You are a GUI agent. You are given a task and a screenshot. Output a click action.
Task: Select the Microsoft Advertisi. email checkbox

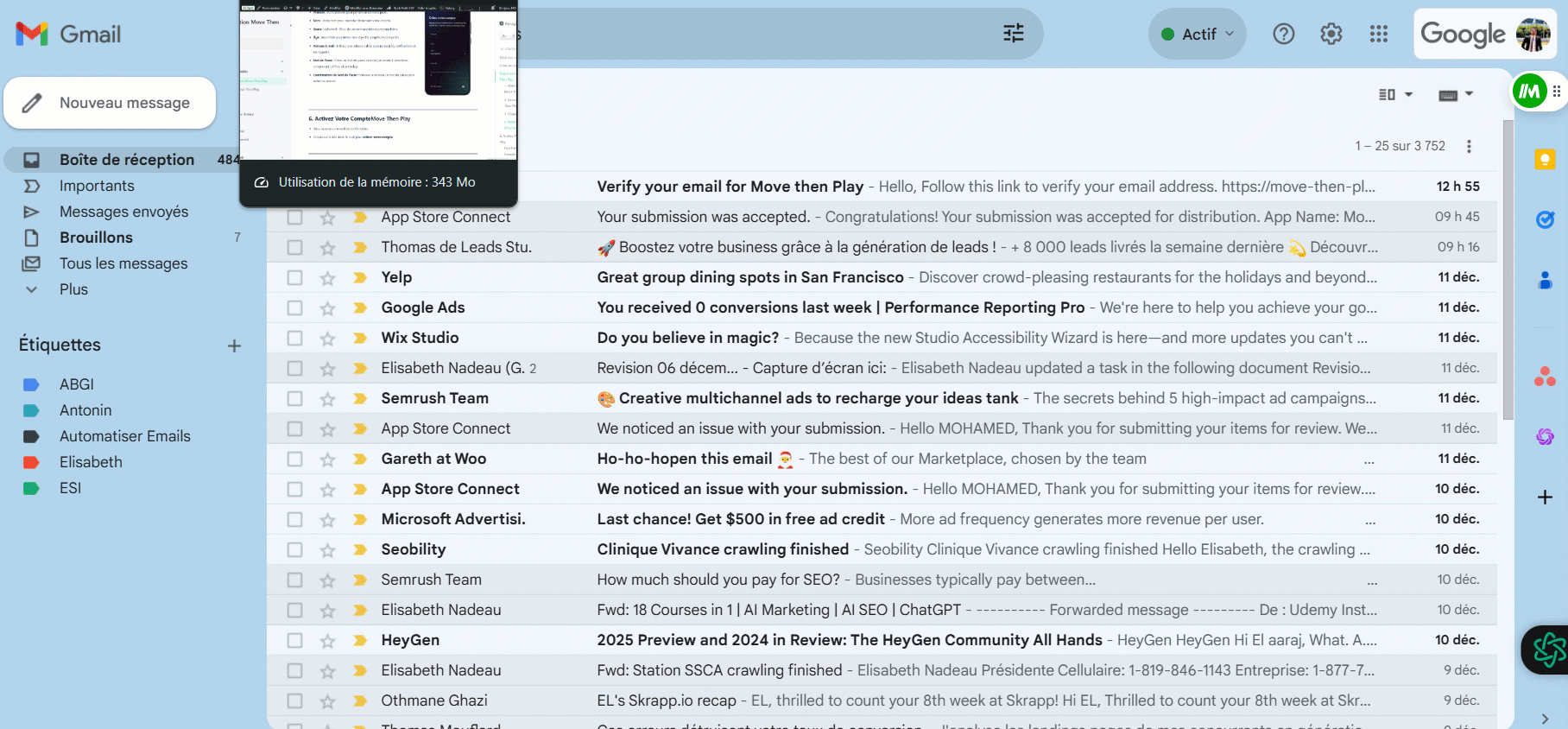pyautogui.click(x=294, y=520)
